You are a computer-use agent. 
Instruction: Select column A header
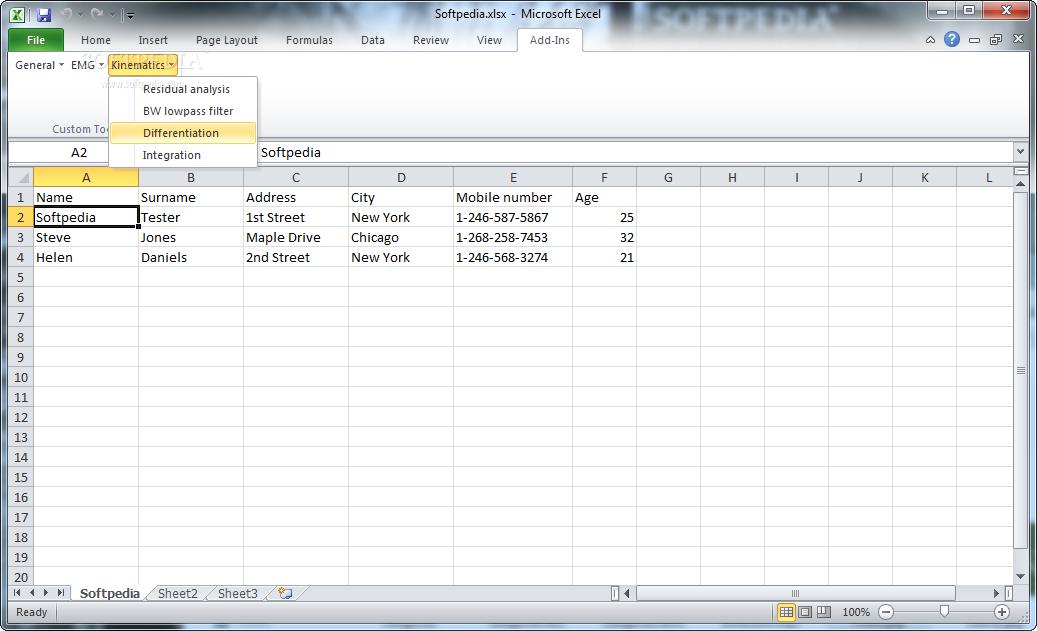click(86, 177)
